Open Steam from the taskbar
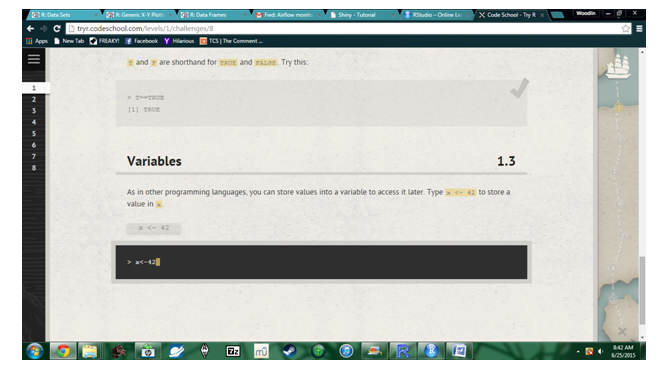Viewport: 670px width, 373px height. coord(290,351)
